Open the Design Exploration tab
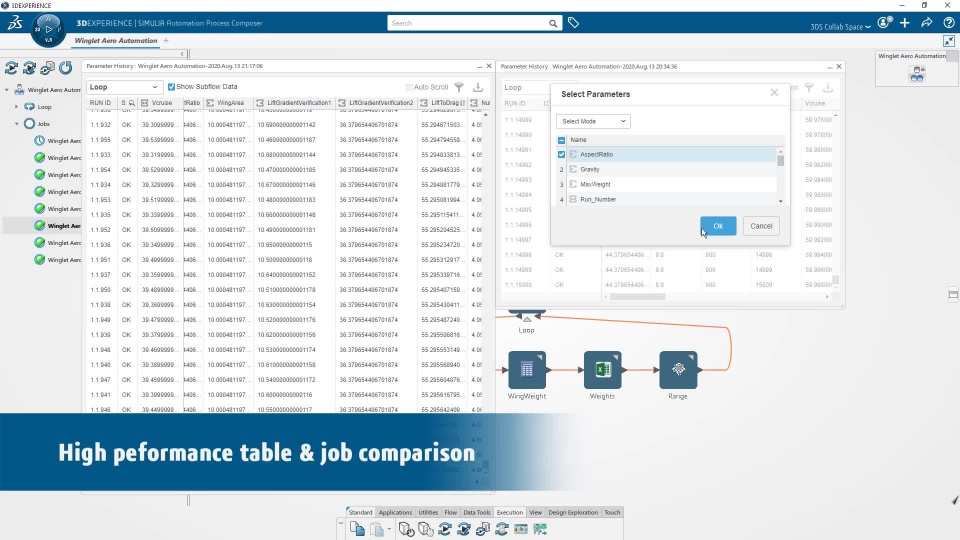 (573, 512)
